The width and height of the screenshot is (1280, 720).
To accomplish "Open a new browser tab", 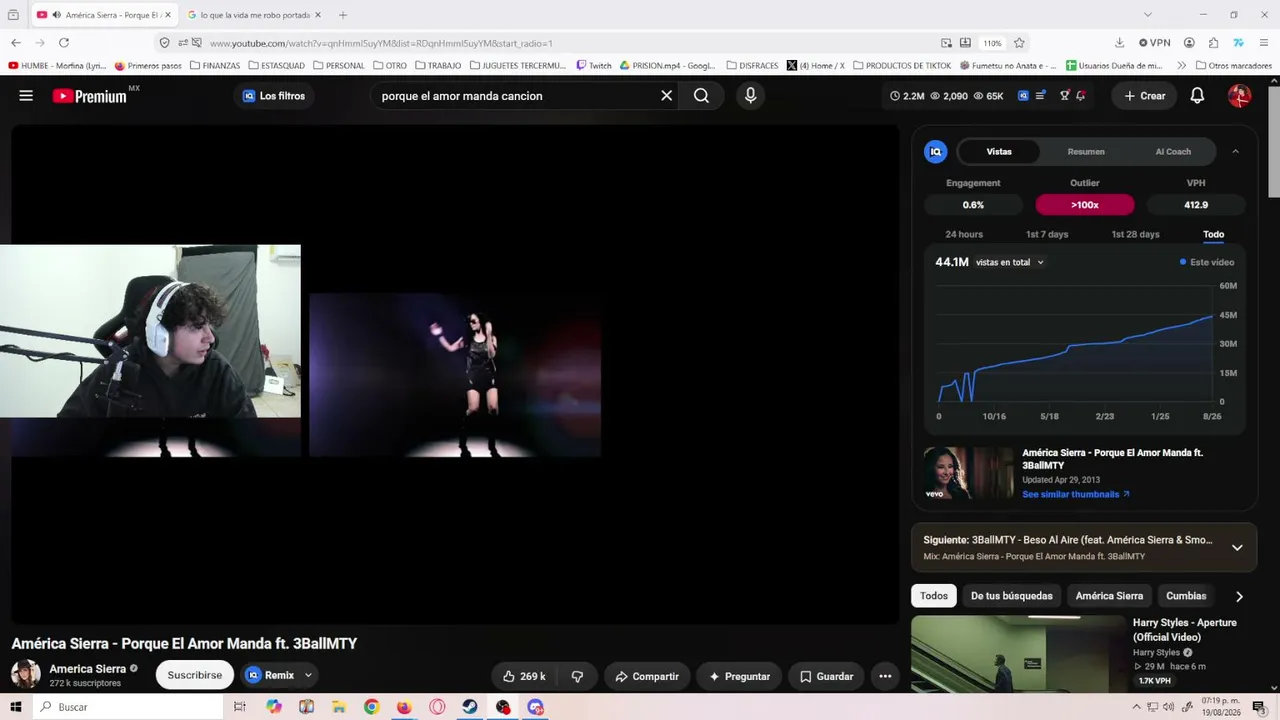I will pyautogui.click(x=343, y=15).
